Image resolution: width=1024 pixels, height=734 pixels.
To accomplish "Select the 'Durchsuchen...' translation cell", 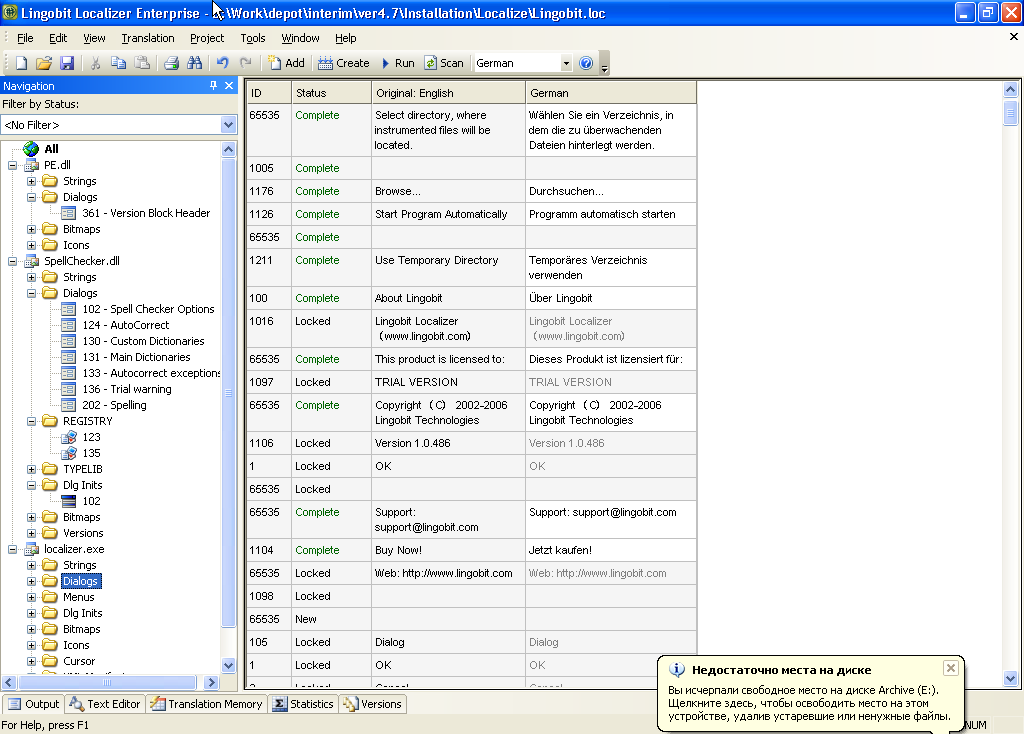I will click(x=611, y=191).
